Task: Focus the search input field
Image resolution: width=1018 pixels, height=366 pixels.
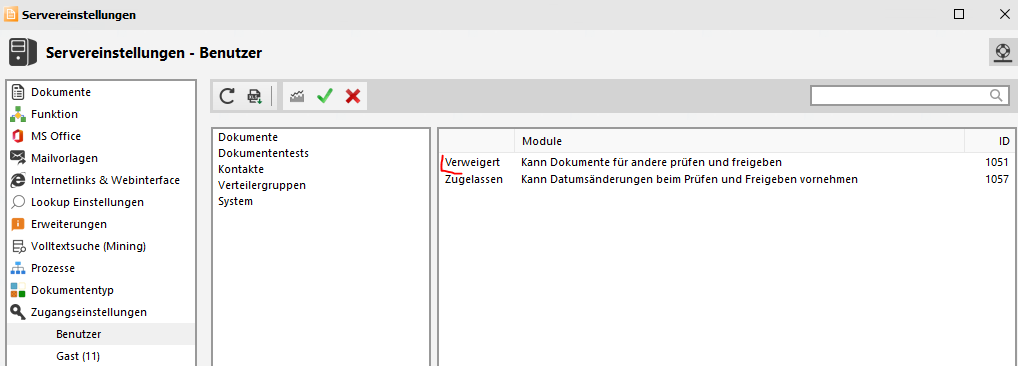Action: [899, 95]
